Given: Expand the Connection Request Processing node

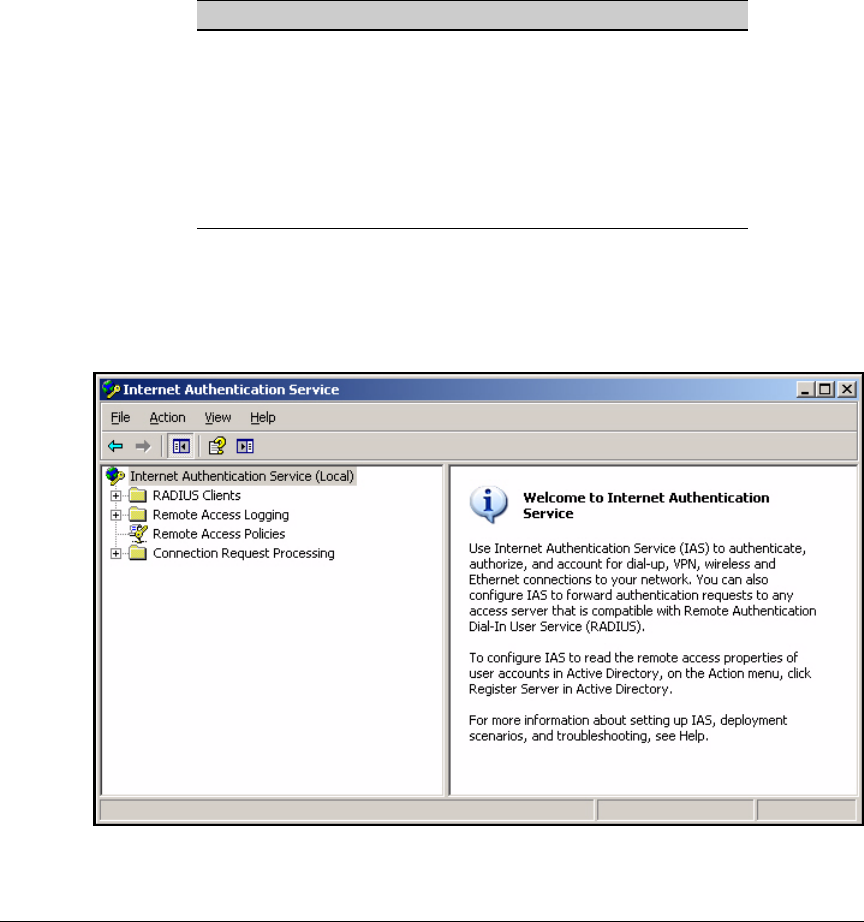Looking at the screenshot, I should [x=116, y=553].
